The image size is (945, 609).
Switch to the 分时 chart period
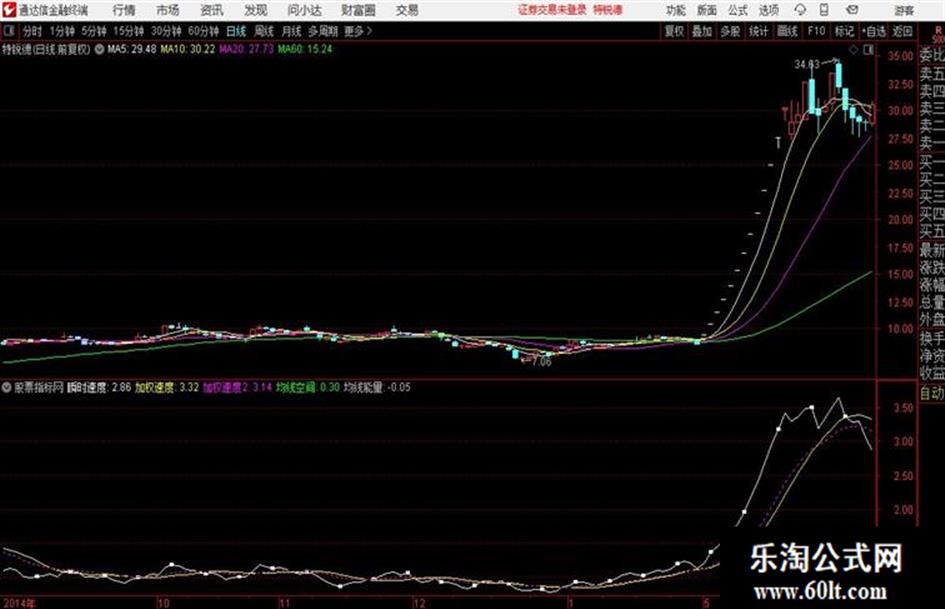tap(33, 31)
